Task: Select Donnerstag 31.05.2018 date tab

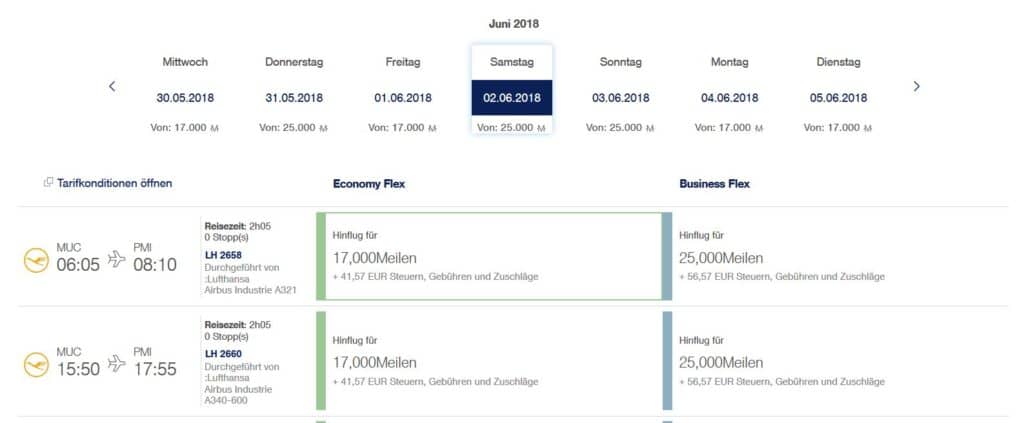Action: (294, 91)
